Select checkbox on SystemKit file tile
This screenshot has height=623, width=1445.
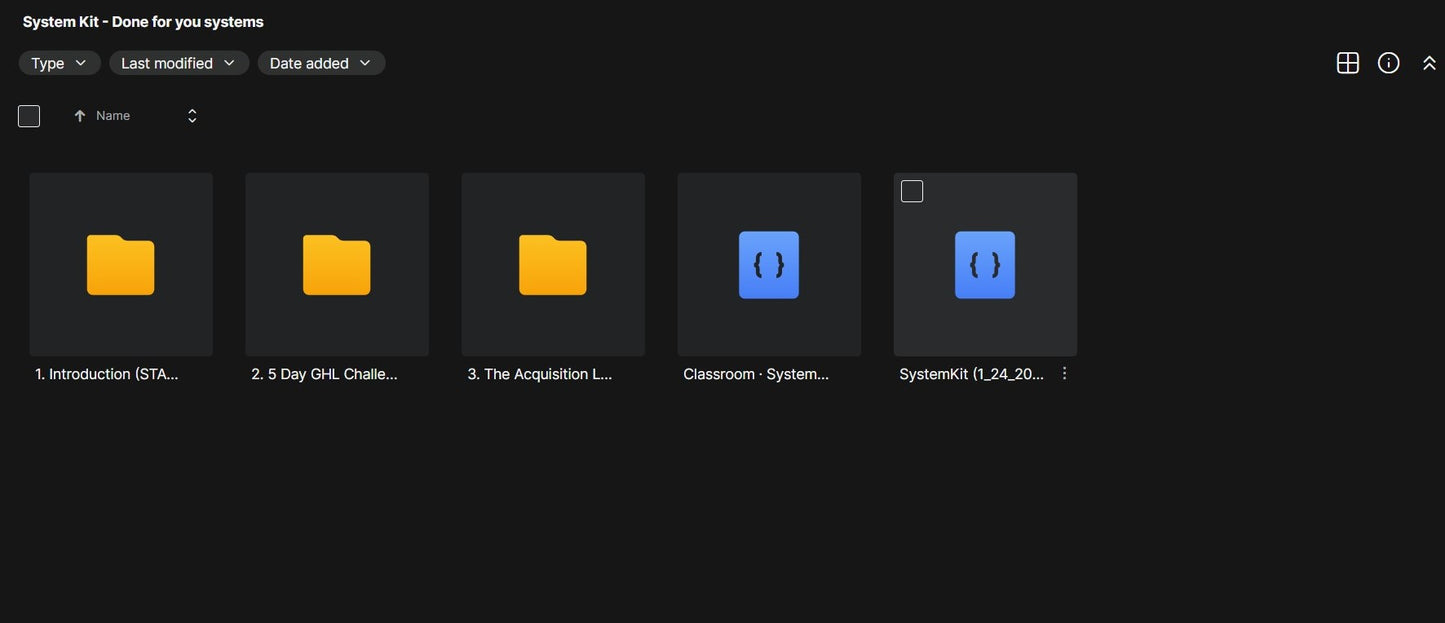(912, 191)
